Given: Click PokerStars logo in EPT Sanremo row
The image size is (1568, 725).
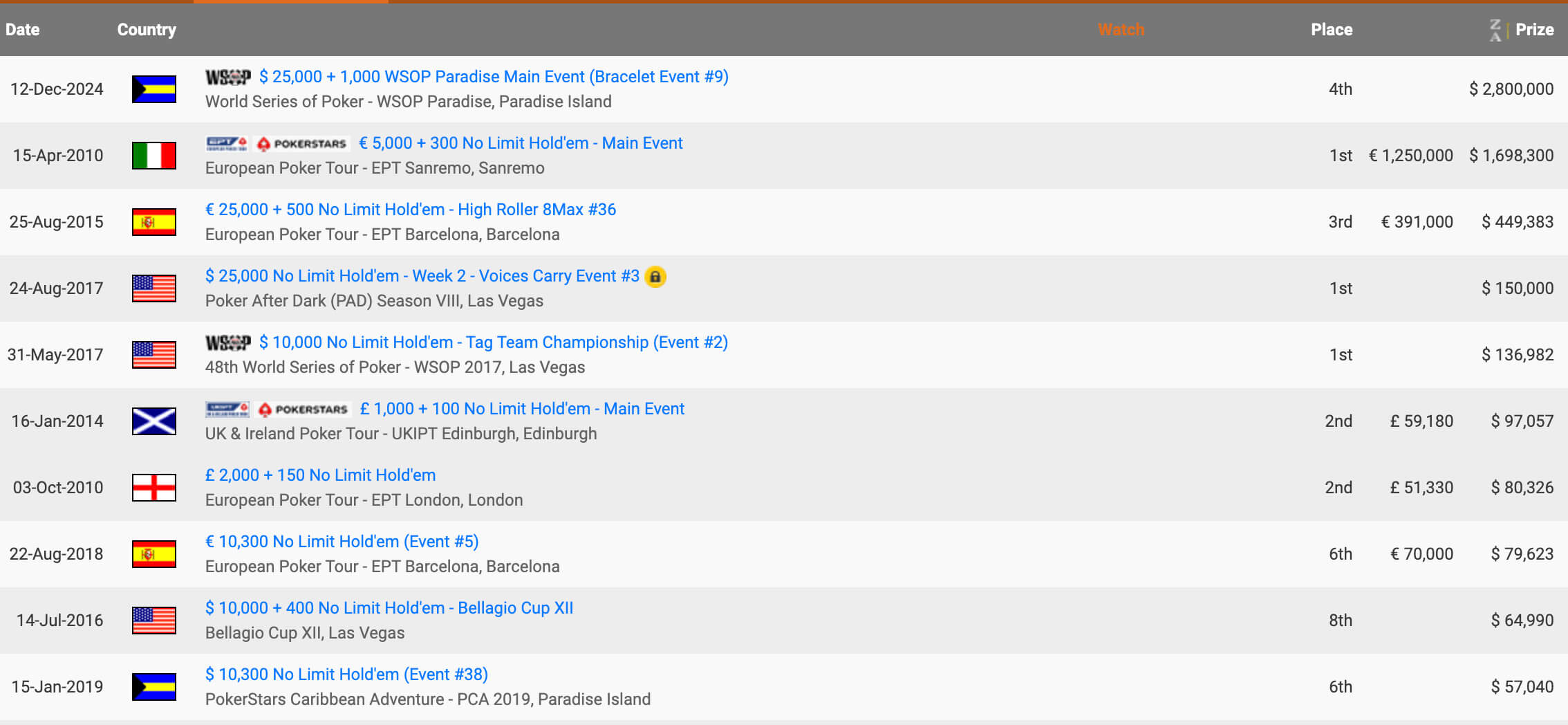Looking at the screenshot, I should (302, 144).
